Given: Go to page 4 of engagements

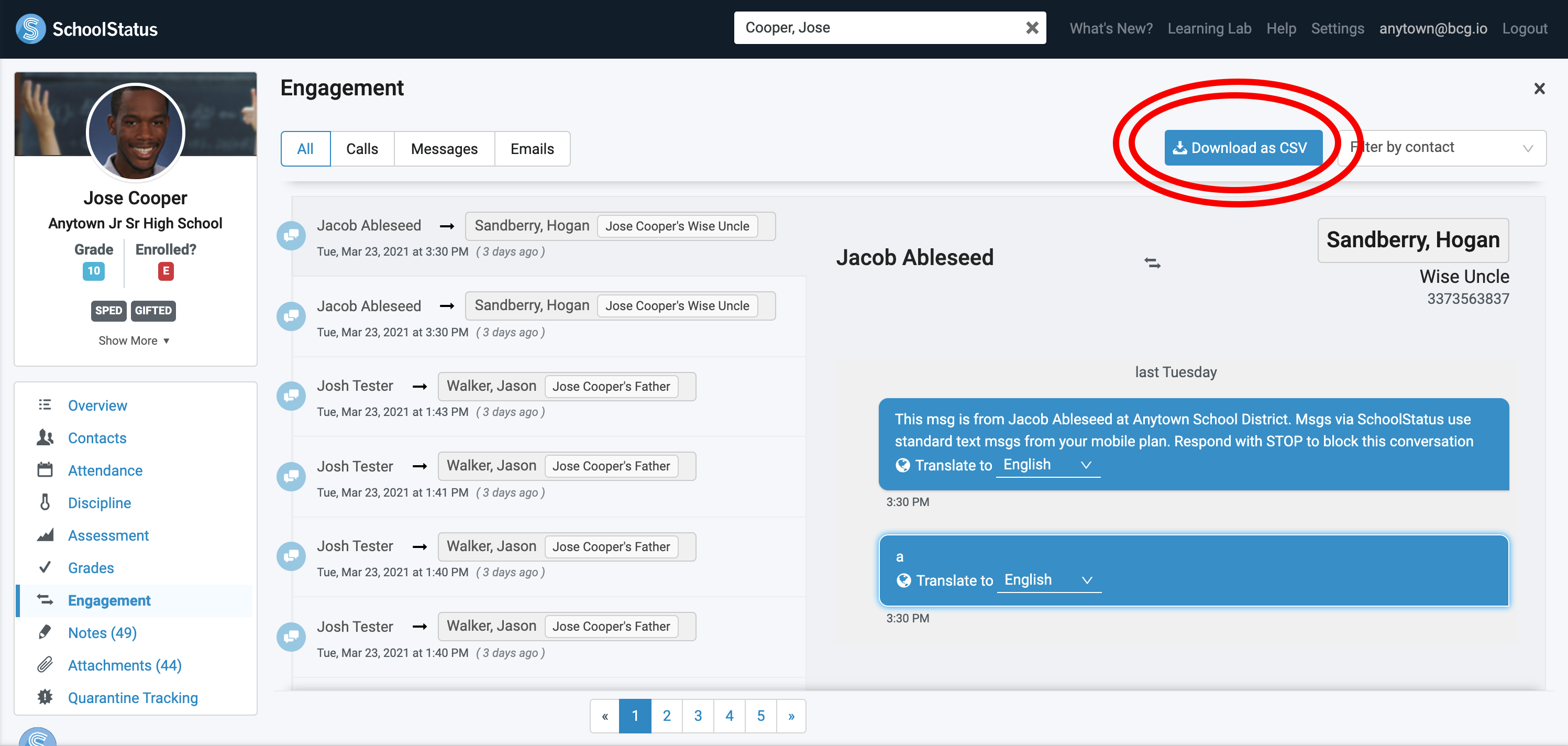Looking at the screenshot, I should pyautogui.click(x=729, y=716).
